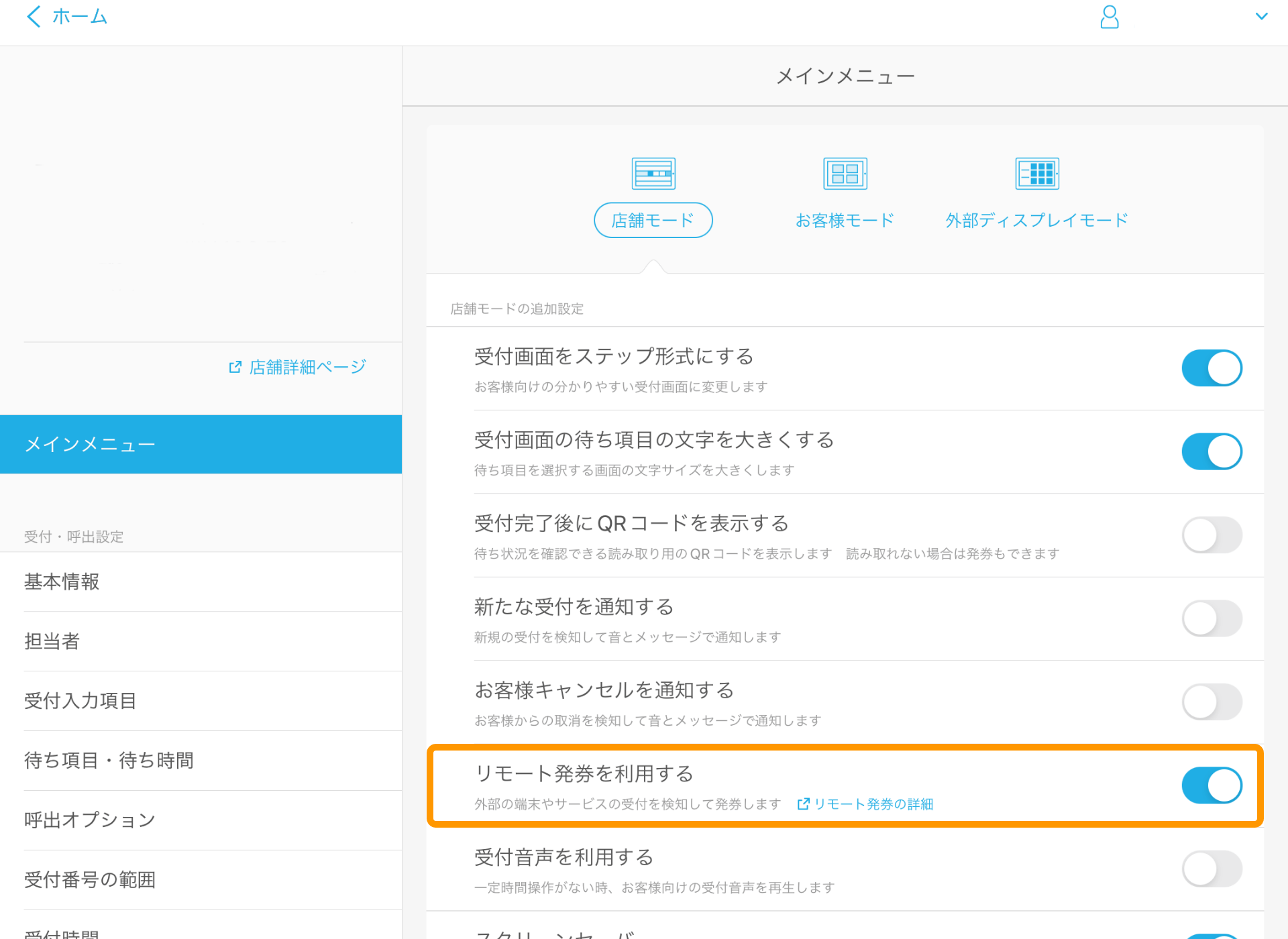Click the 外部ディスプレイモード grid icon
This screenshot has height=939, width=1288.
point(1037,174)
